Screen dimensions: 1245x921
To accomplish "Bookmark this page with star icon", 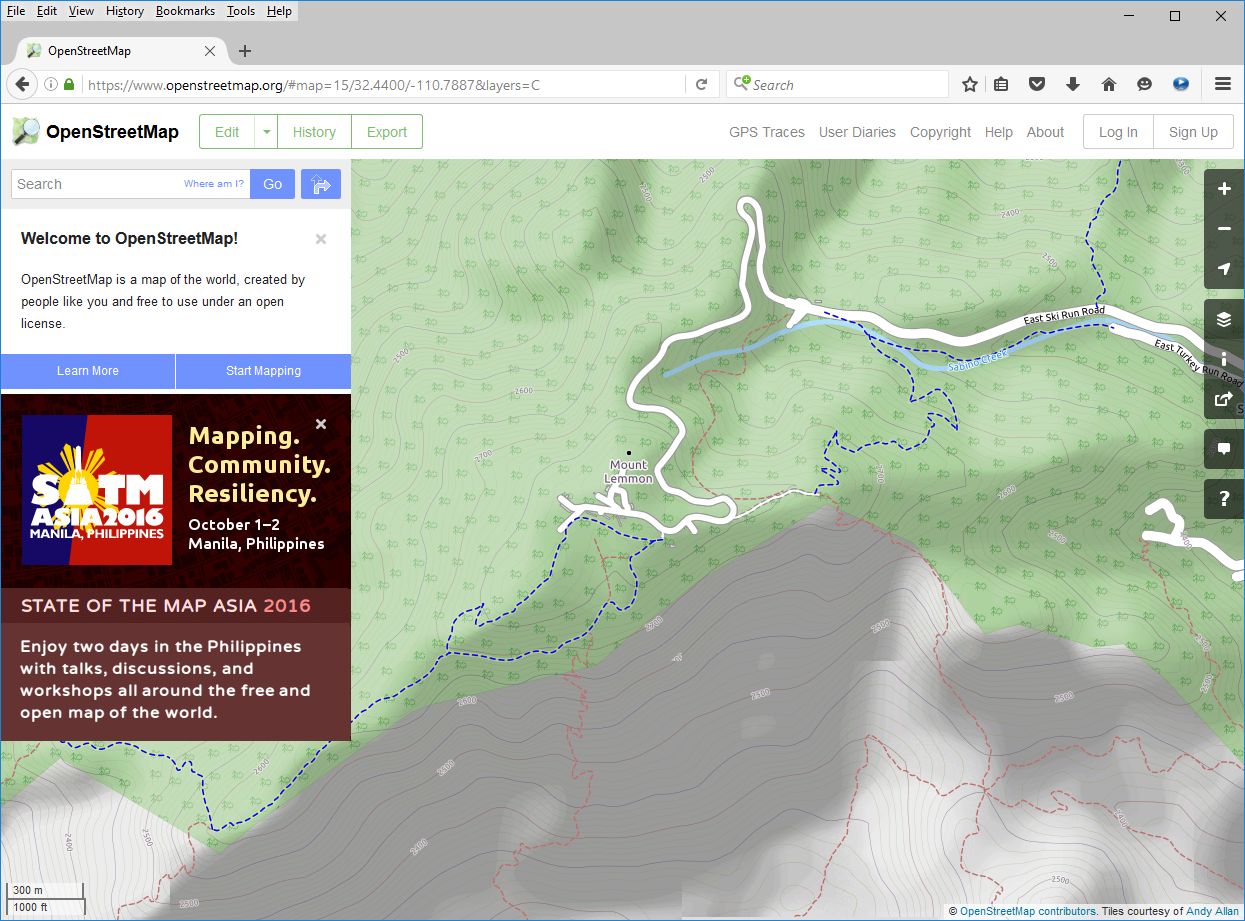I will point(969,85).
